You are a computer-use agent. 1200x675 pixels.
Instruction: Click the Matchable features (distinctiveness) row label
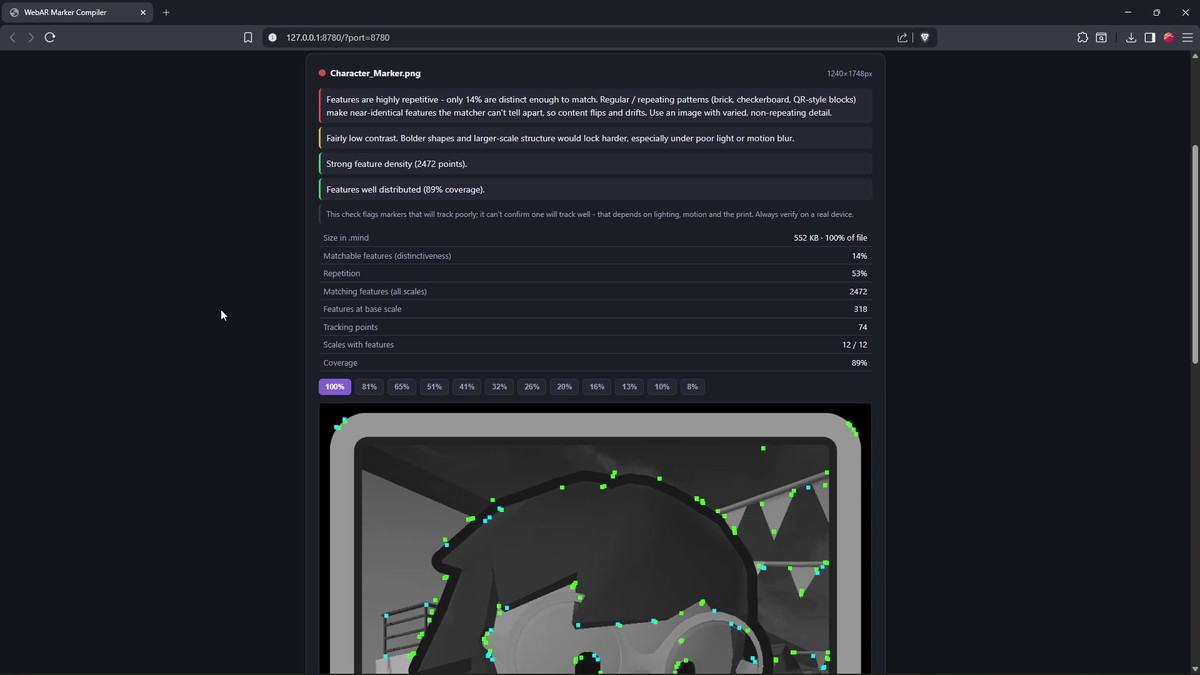[x=387, y=256]
